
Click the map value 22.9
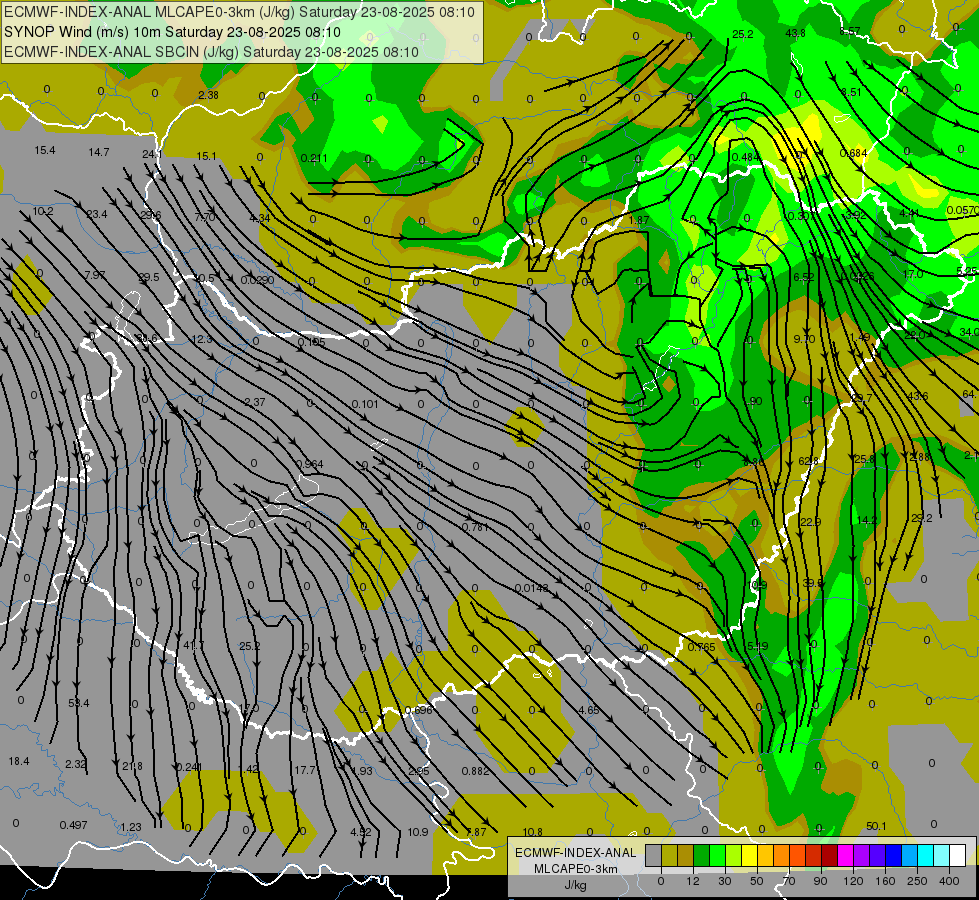pyautogui.click(x=810, y=522)
